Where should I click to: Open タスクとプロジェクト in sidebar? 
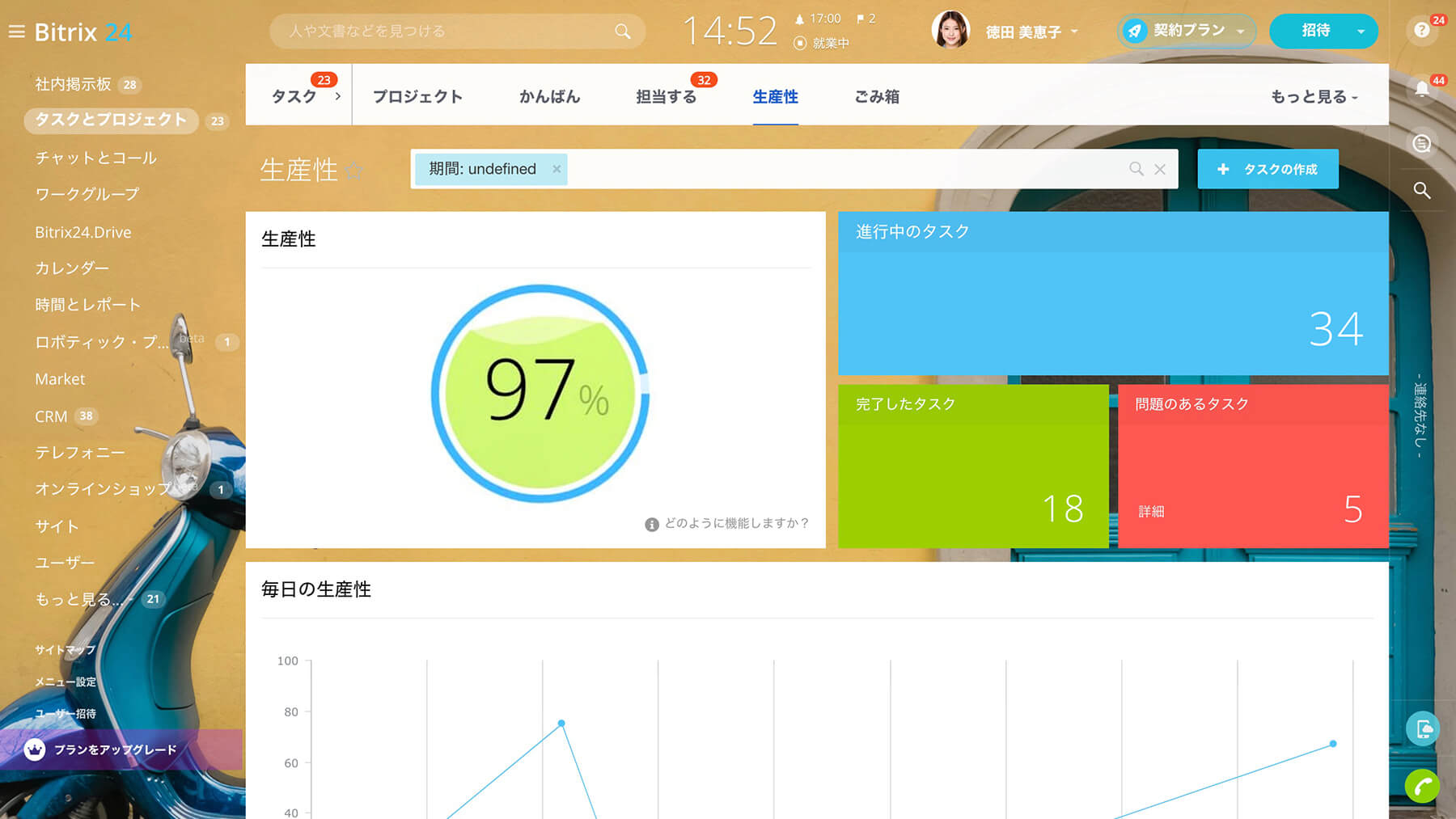(111, 120)
